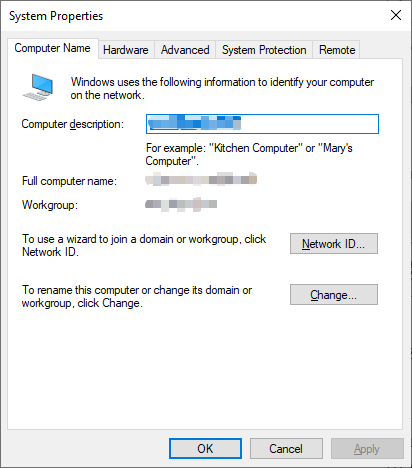412x468 pixels.
Task: Open the Advanced tab
Action: pyautogui.click(x=185, y=50)
